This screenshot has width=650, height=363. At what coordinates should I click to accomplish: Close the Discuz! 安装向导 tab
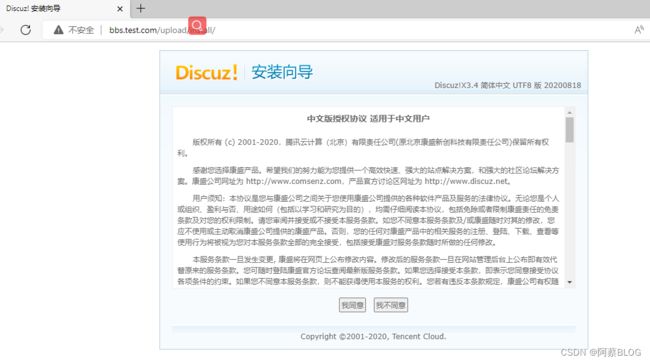coord(120,9)
